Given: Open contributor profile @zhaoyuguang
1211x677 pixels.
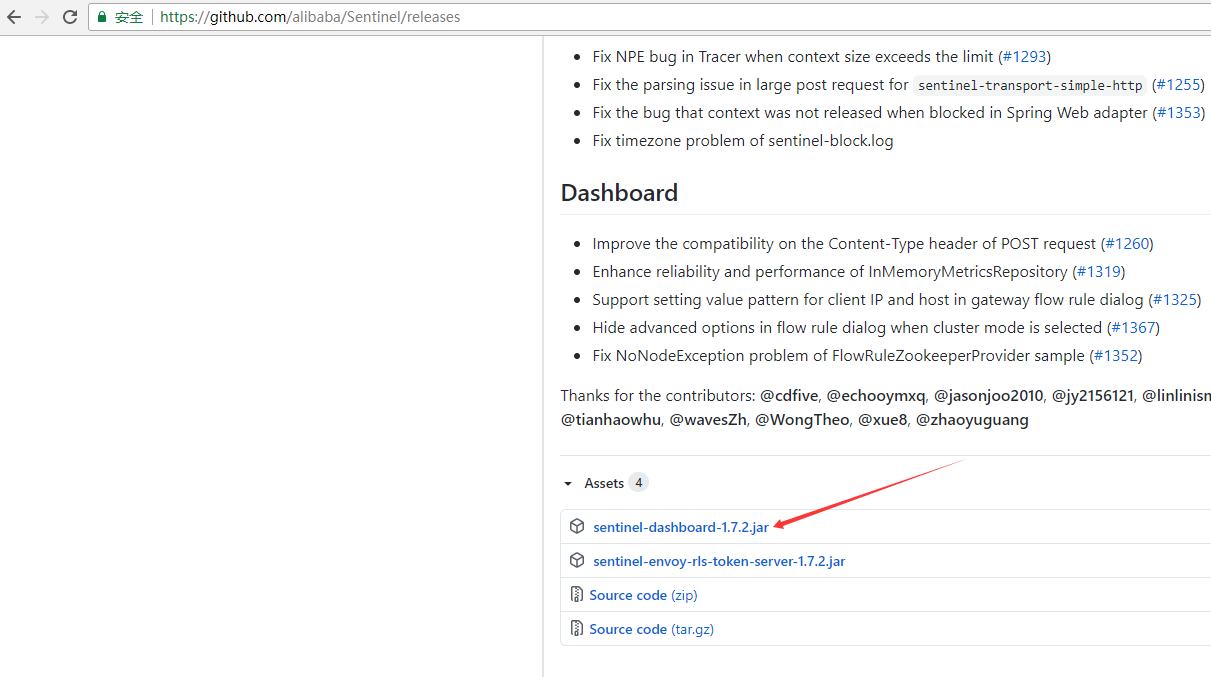Looking at the screenshot, I should [x=972, y=420].
